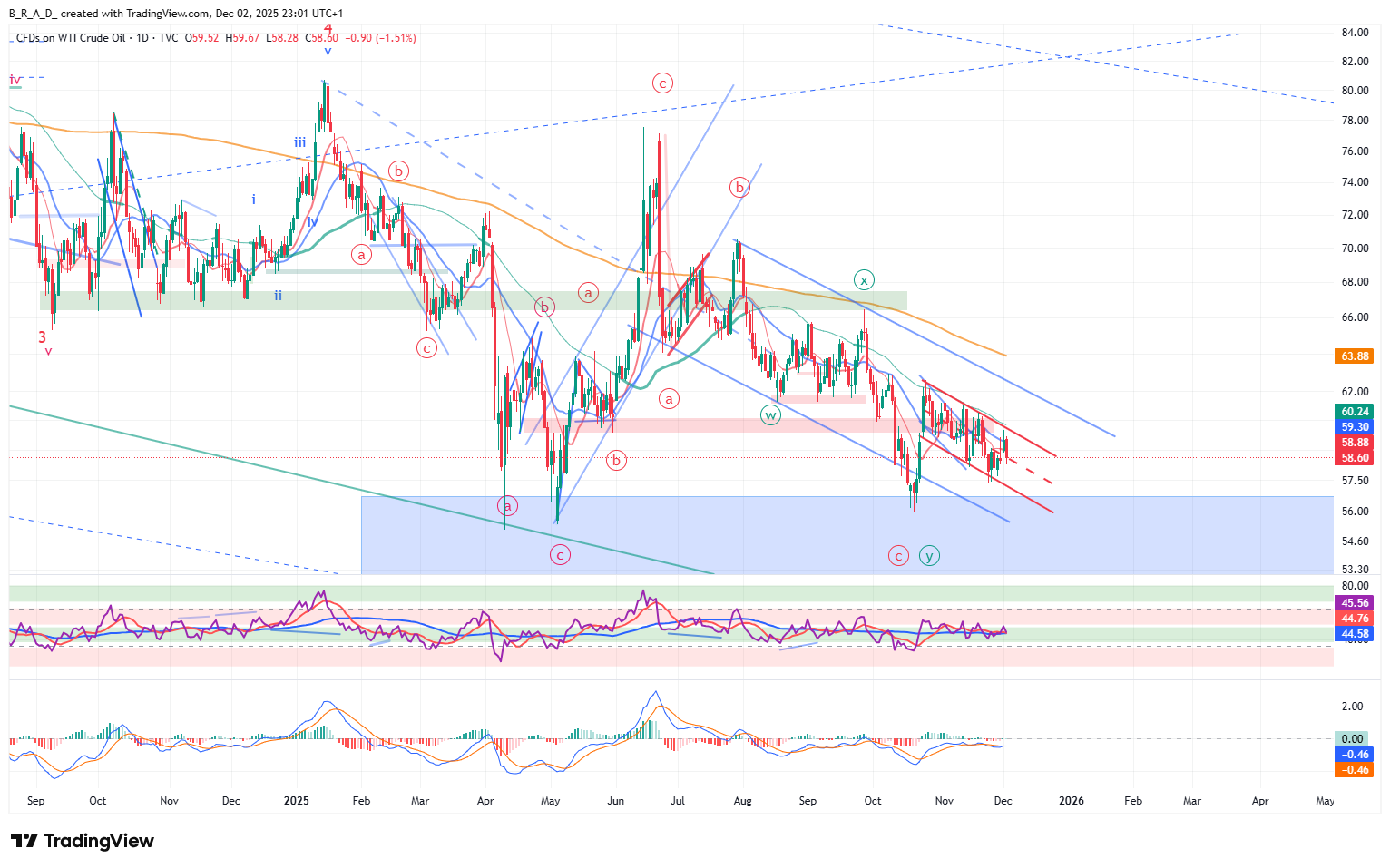Click the pink iv wave label

coord(15,80)
